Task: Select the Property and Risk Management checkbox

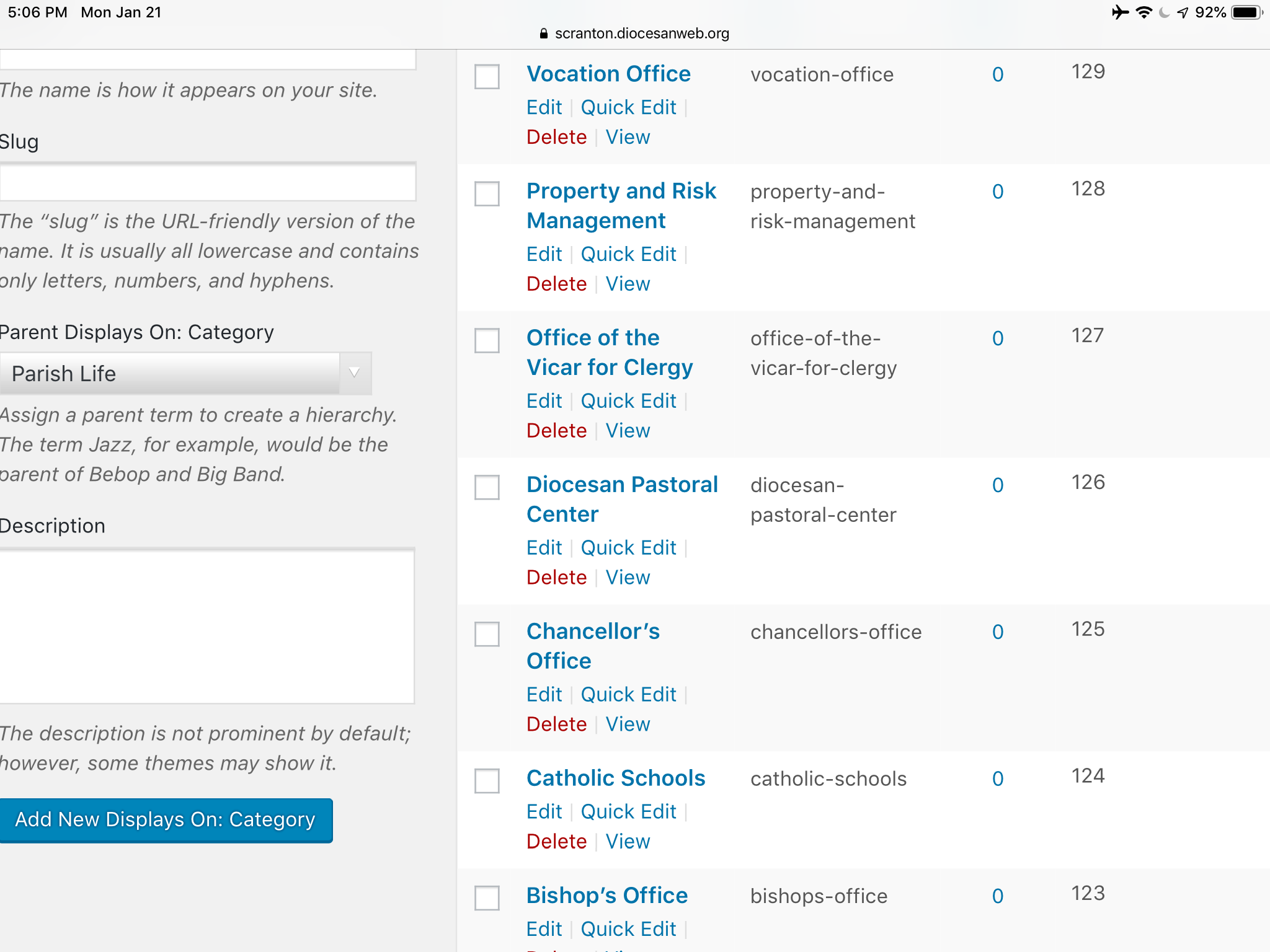Action: coord(487,194)
